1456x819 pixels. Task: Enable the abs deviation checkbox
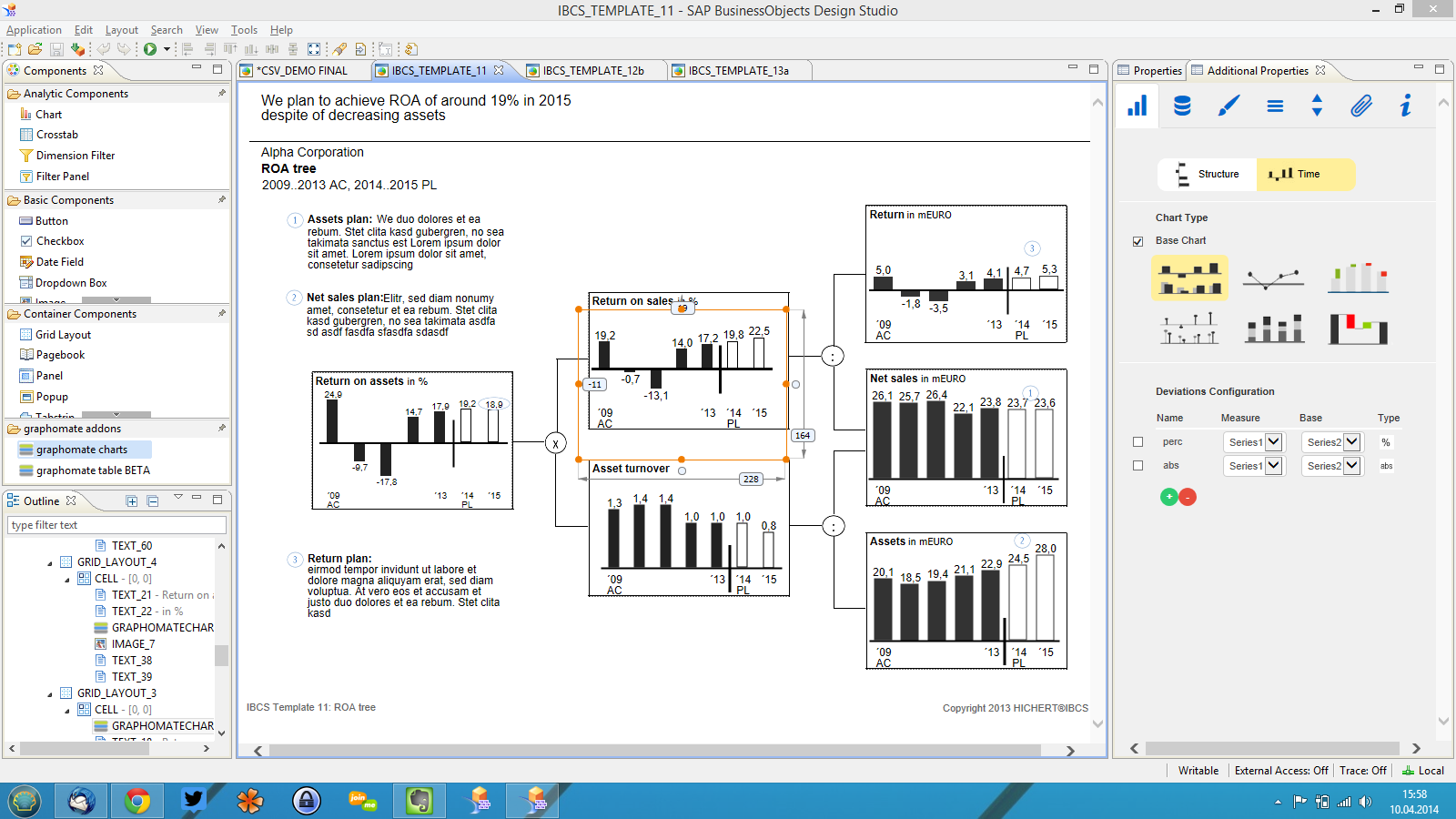(x=1137, y=466)
